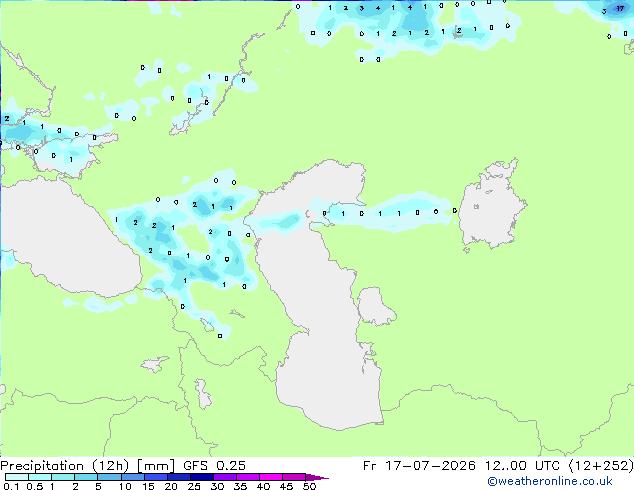
Task: Click the 0.1–0.5 mm legend color box
Action: (x=17, y=477)
